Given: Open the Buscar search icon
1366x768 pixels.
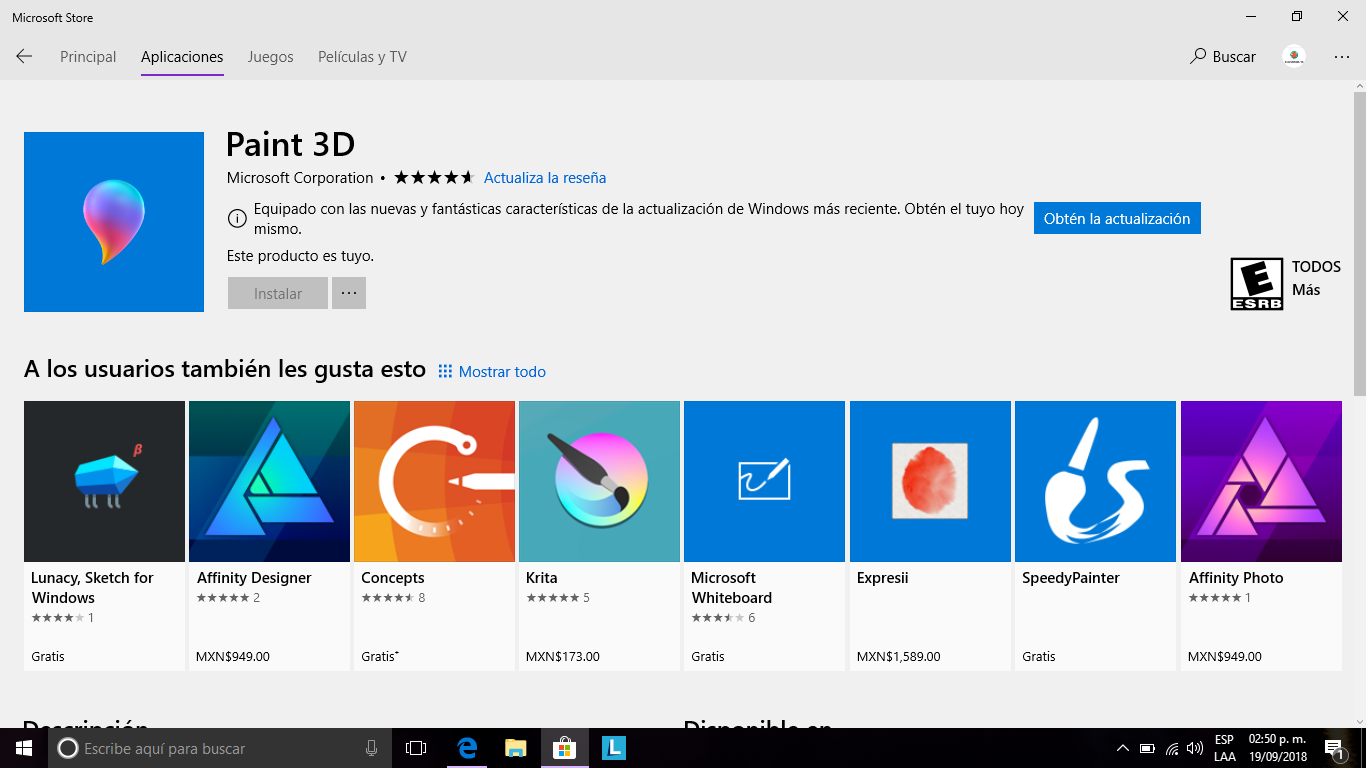Looking at the screenshot, I should pyautogui.click(x=1198, y=57).
